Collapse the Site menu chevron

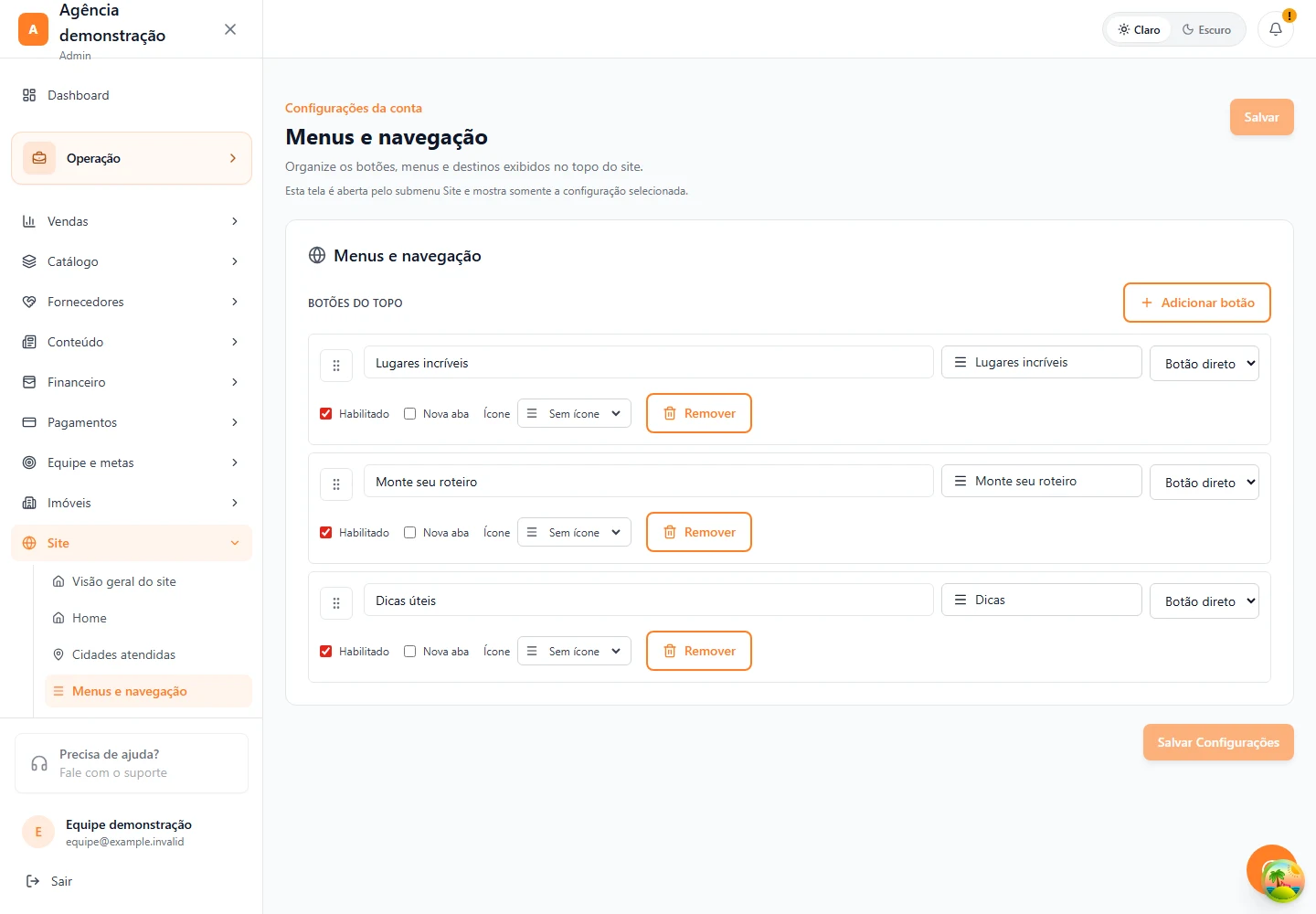click(235, 543)
